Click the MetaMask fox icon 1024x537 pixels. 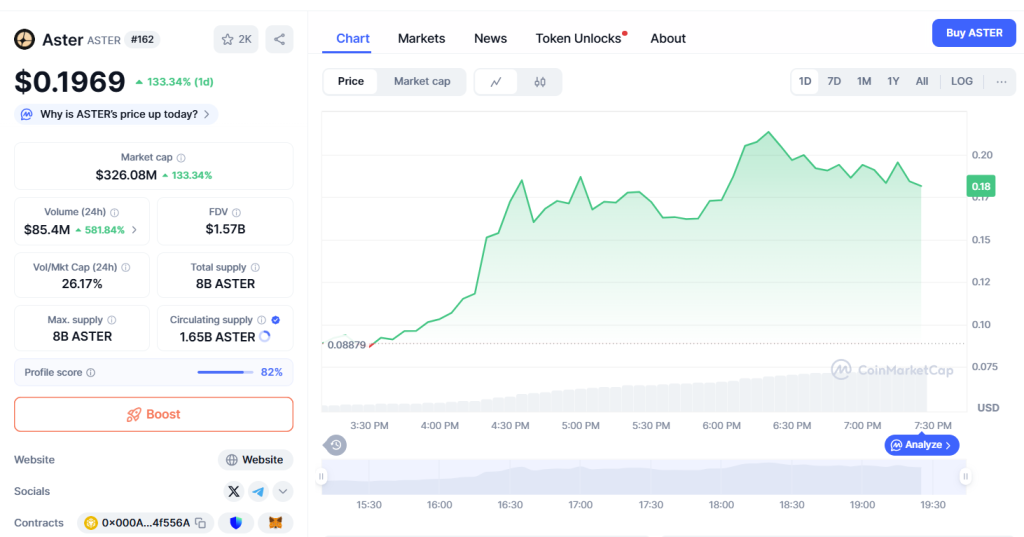point(275,523)
